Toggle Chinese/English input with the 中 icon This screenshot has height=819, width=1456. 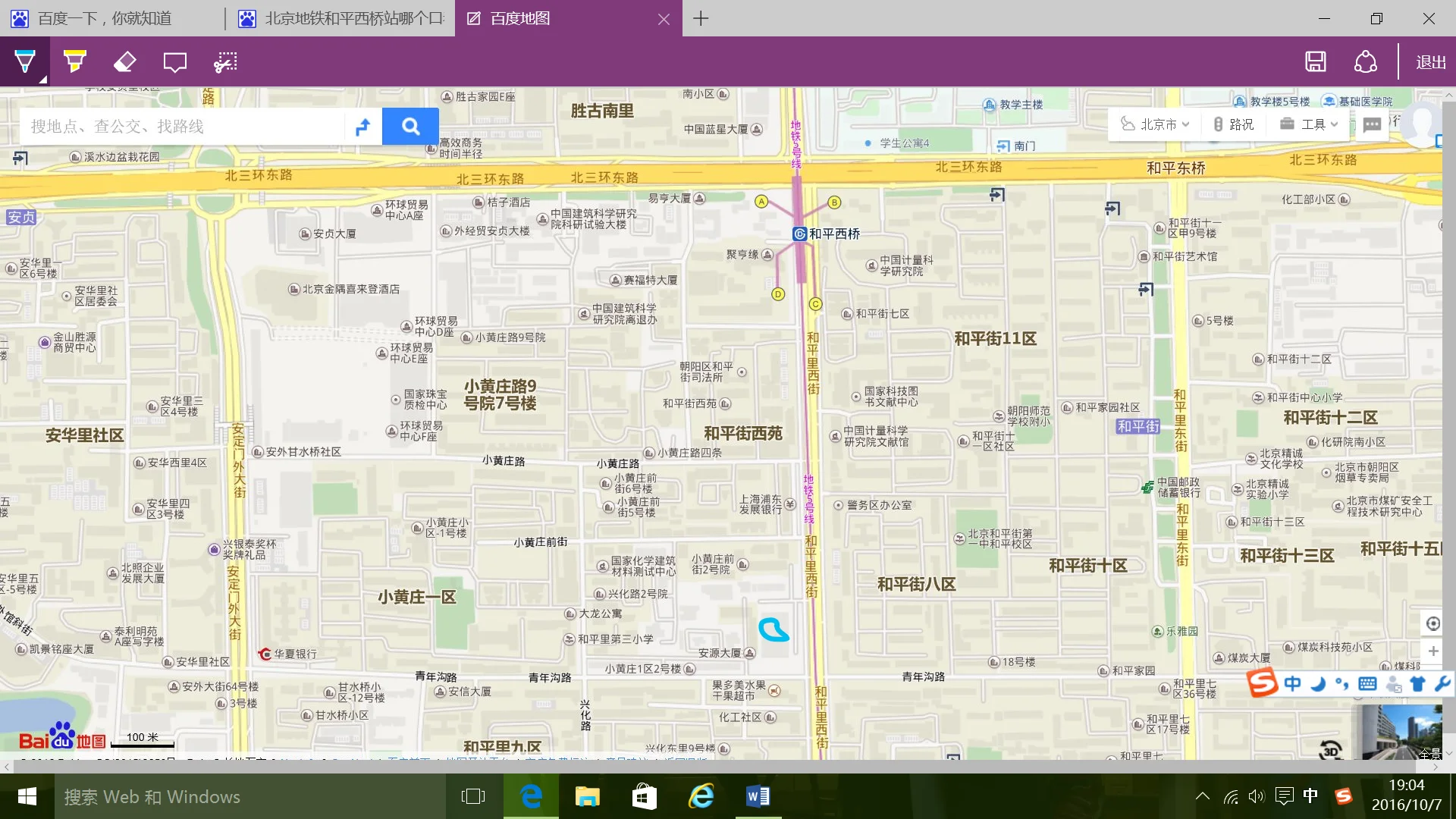1294,683
